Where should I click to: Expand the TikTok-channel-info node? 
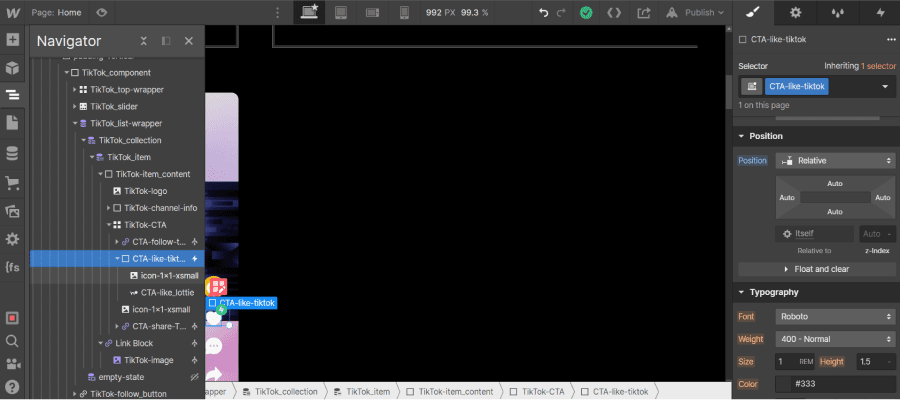click(108, 208)
